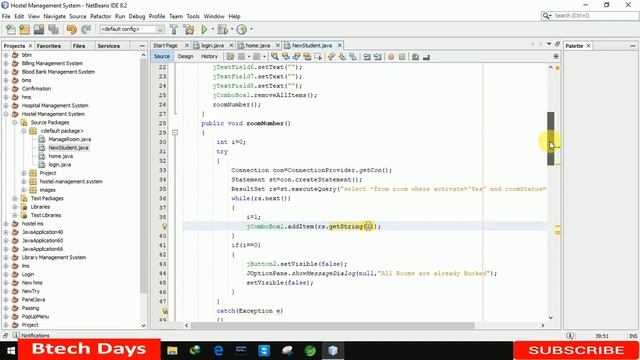
Task: Collapse the Source Packages node
Action: point(15,122)
